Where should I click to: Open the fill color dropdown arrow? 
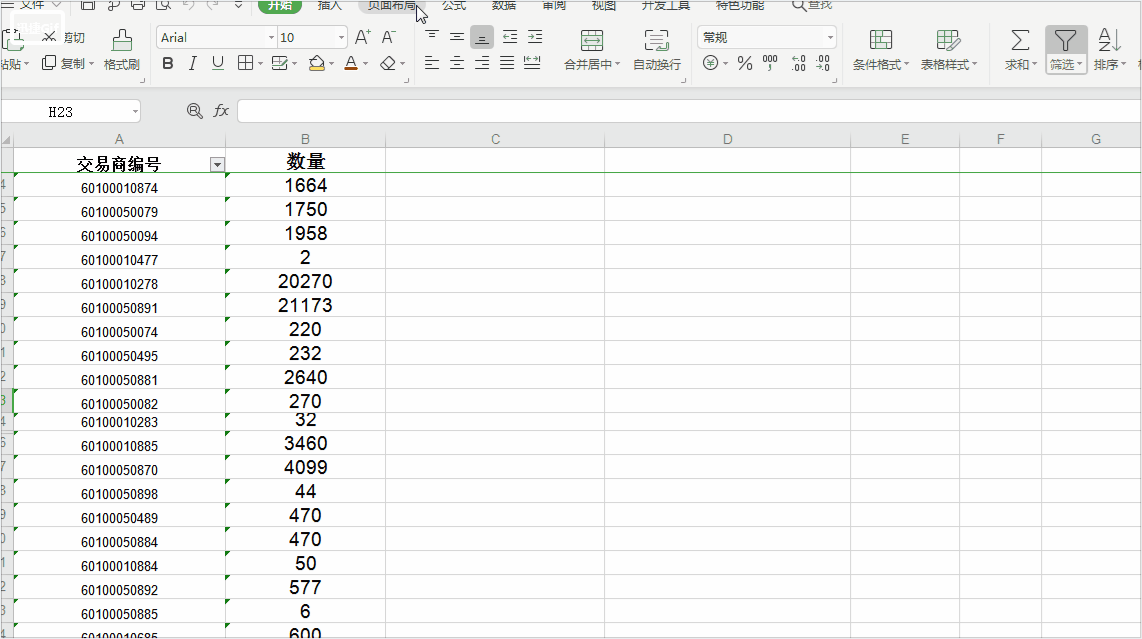pos(331,64)
